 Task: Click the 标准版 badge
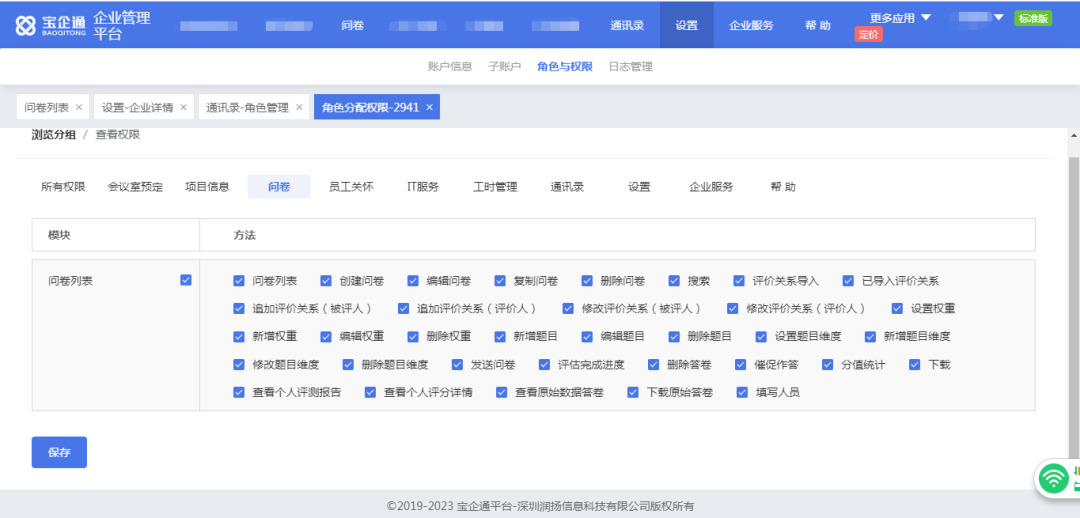tap(1033, 19)
